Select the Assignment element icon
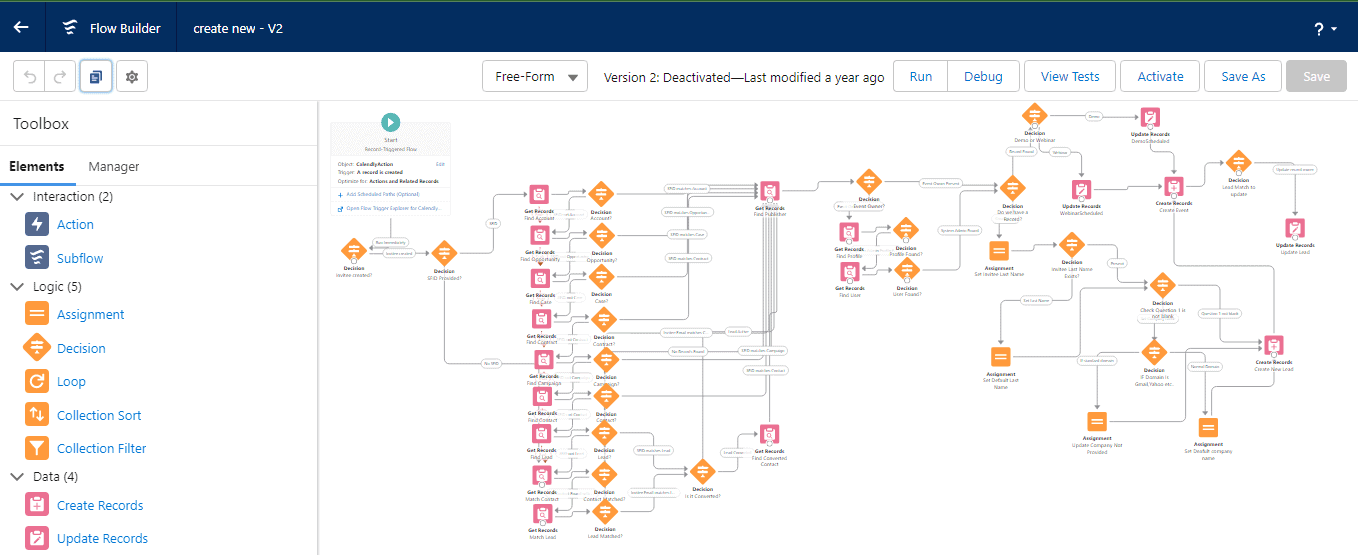1358x555 pixels. coord(37,314)
